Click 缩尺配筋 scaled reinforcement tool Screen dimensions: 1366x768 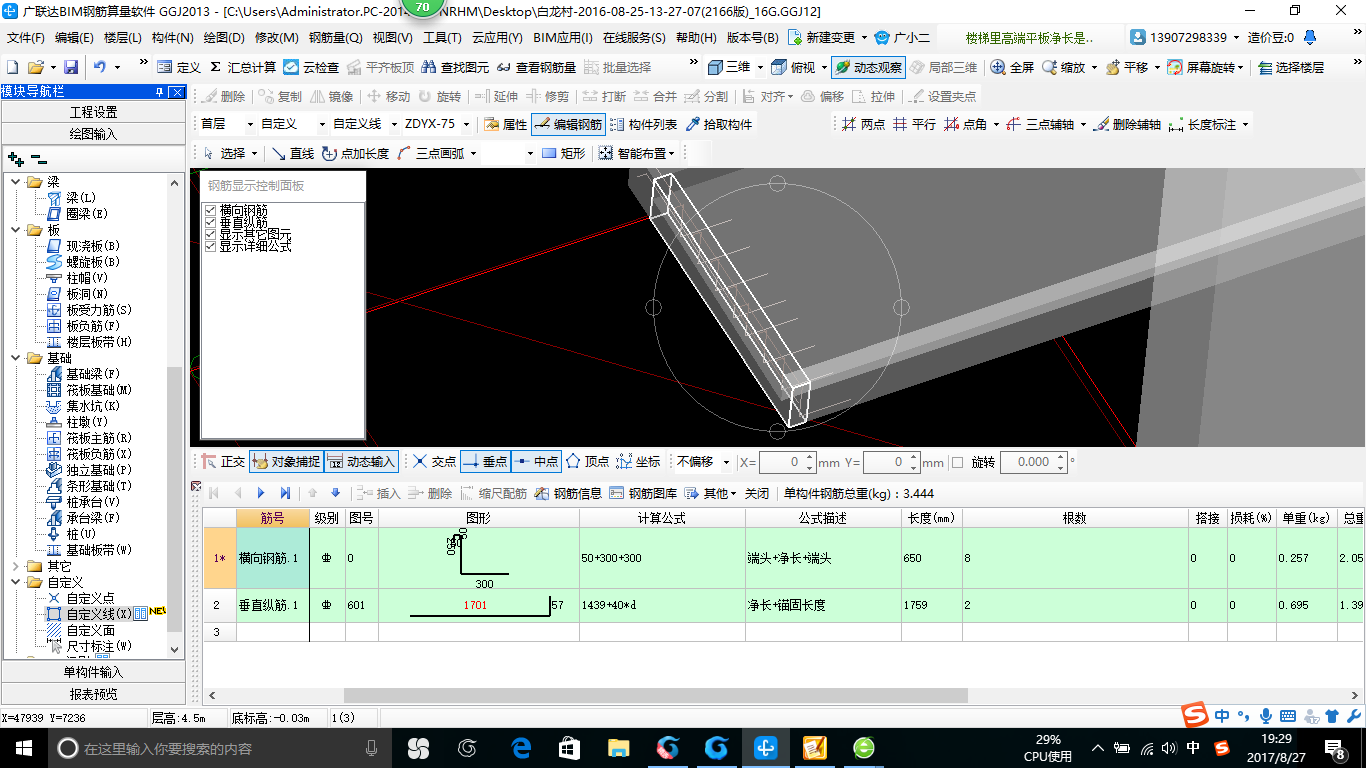coord(493,493)
